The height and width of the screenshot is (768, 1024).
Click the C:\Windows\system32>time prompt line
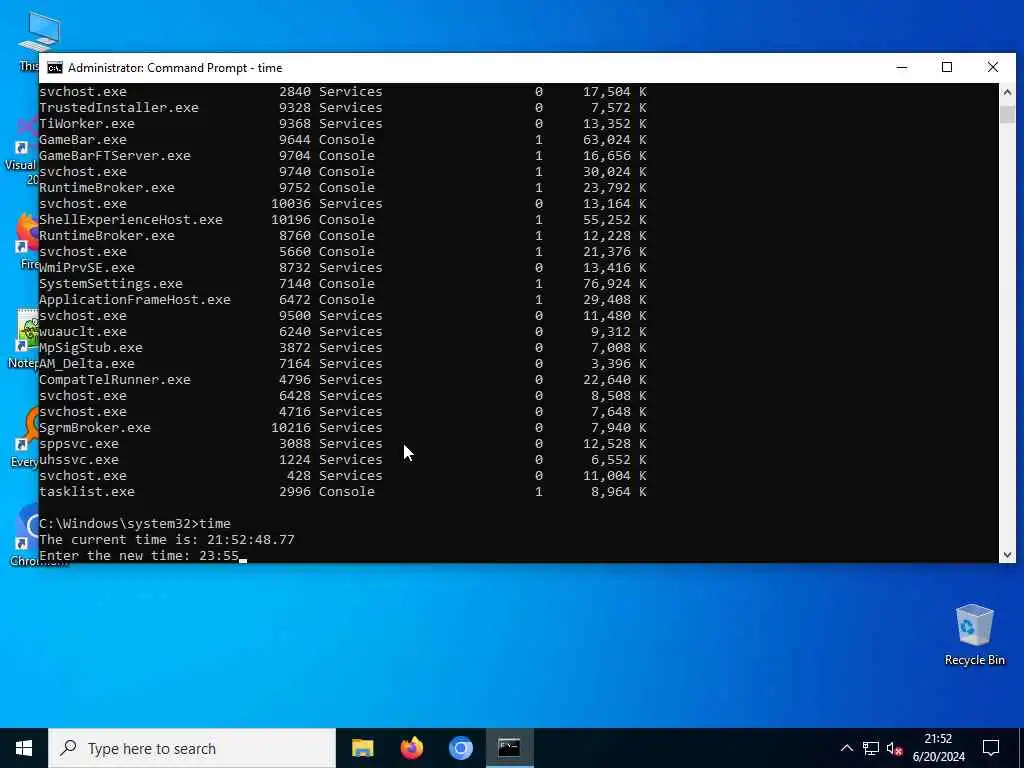click(135, 524)
